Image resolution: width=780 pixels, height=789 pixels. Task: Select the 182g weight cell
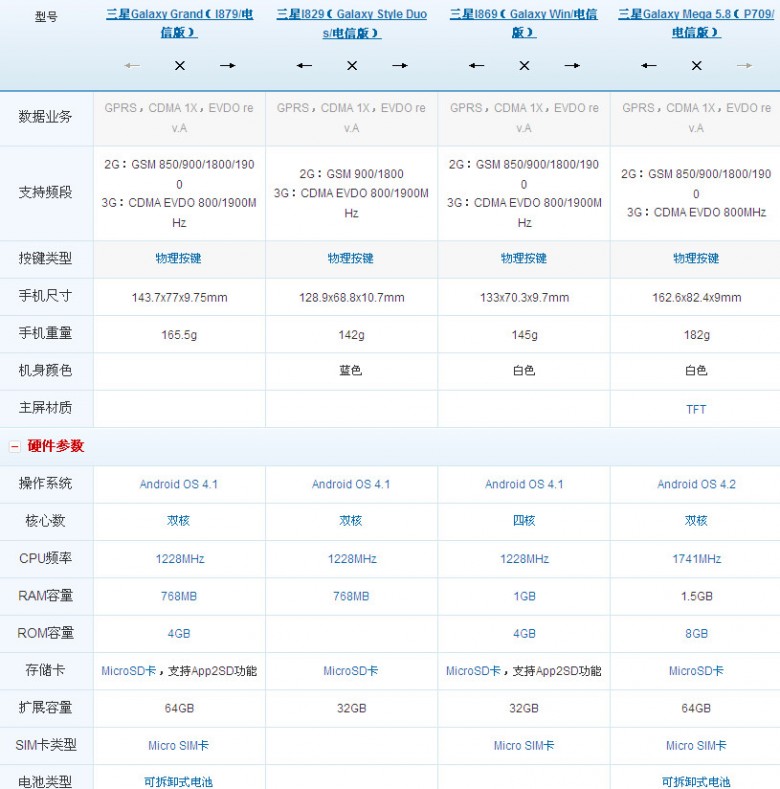tap(697, 335)
